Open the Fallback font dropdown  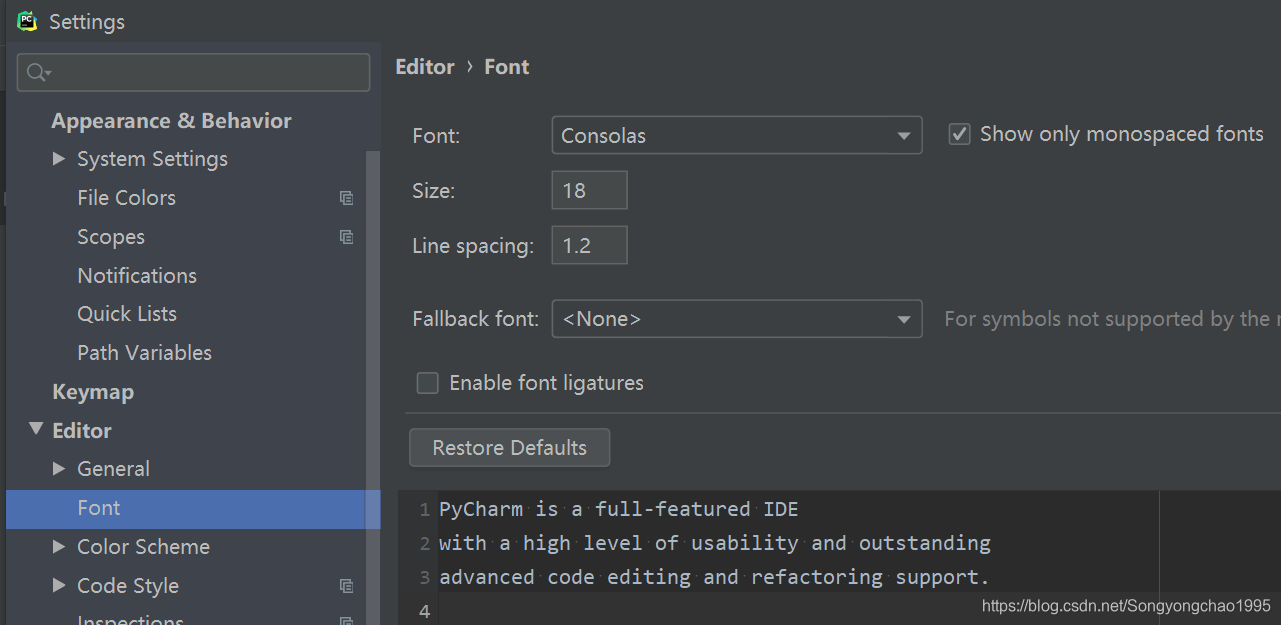pyautogui.click(x=737, y=319)
